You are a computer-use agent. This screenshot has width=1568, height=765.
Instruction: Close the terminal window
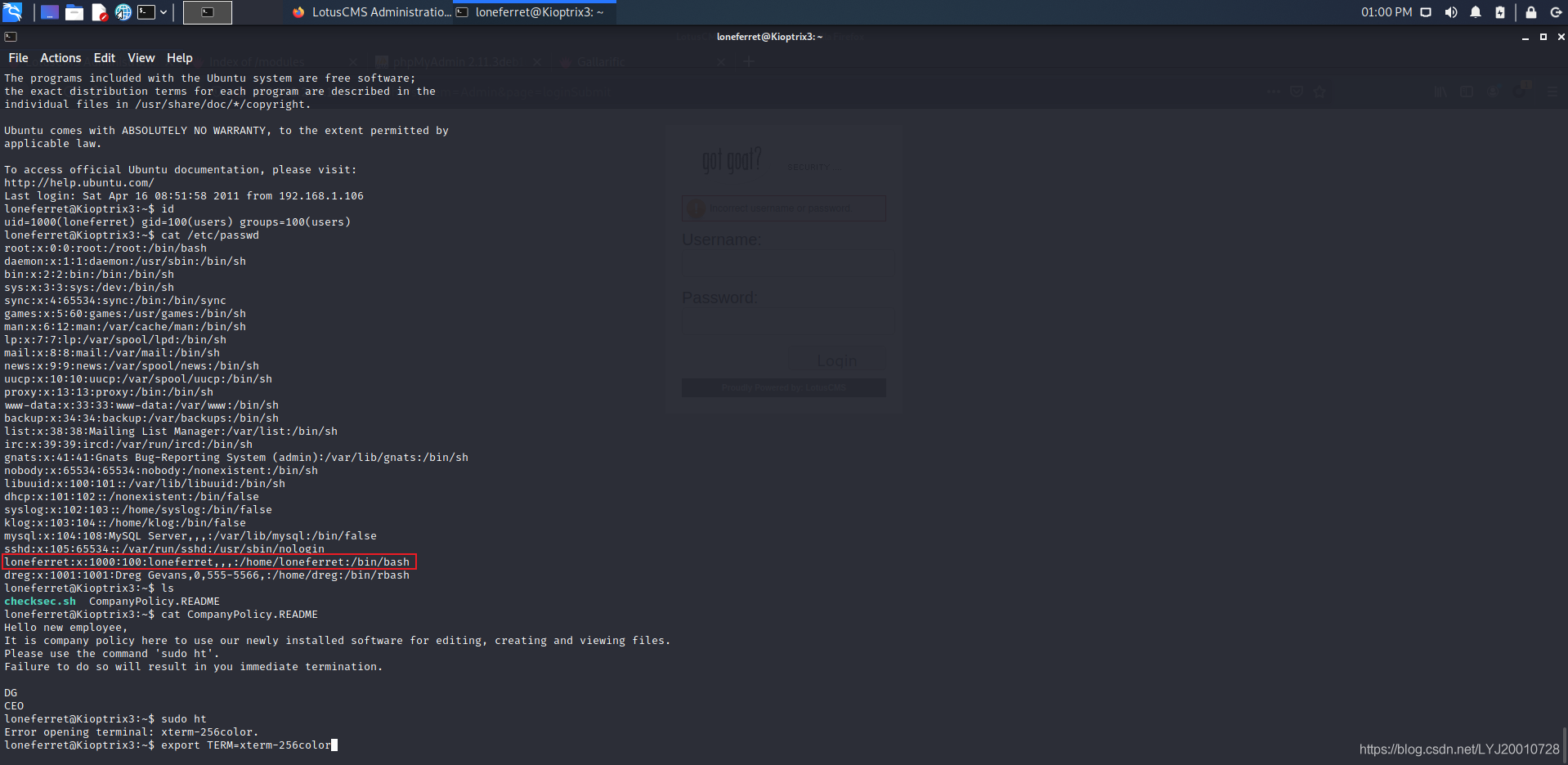click(1561, 37)
